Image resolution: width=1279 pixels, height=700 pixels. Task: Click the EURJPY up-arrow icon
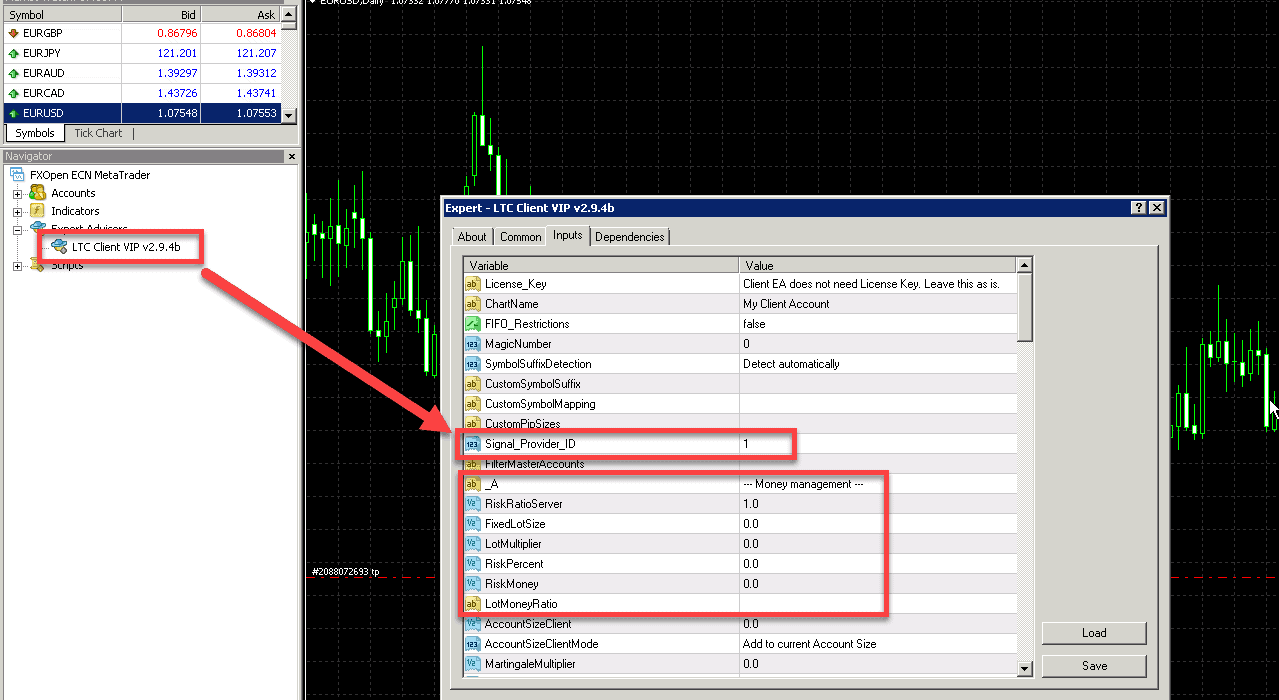[x=13, y=53]
